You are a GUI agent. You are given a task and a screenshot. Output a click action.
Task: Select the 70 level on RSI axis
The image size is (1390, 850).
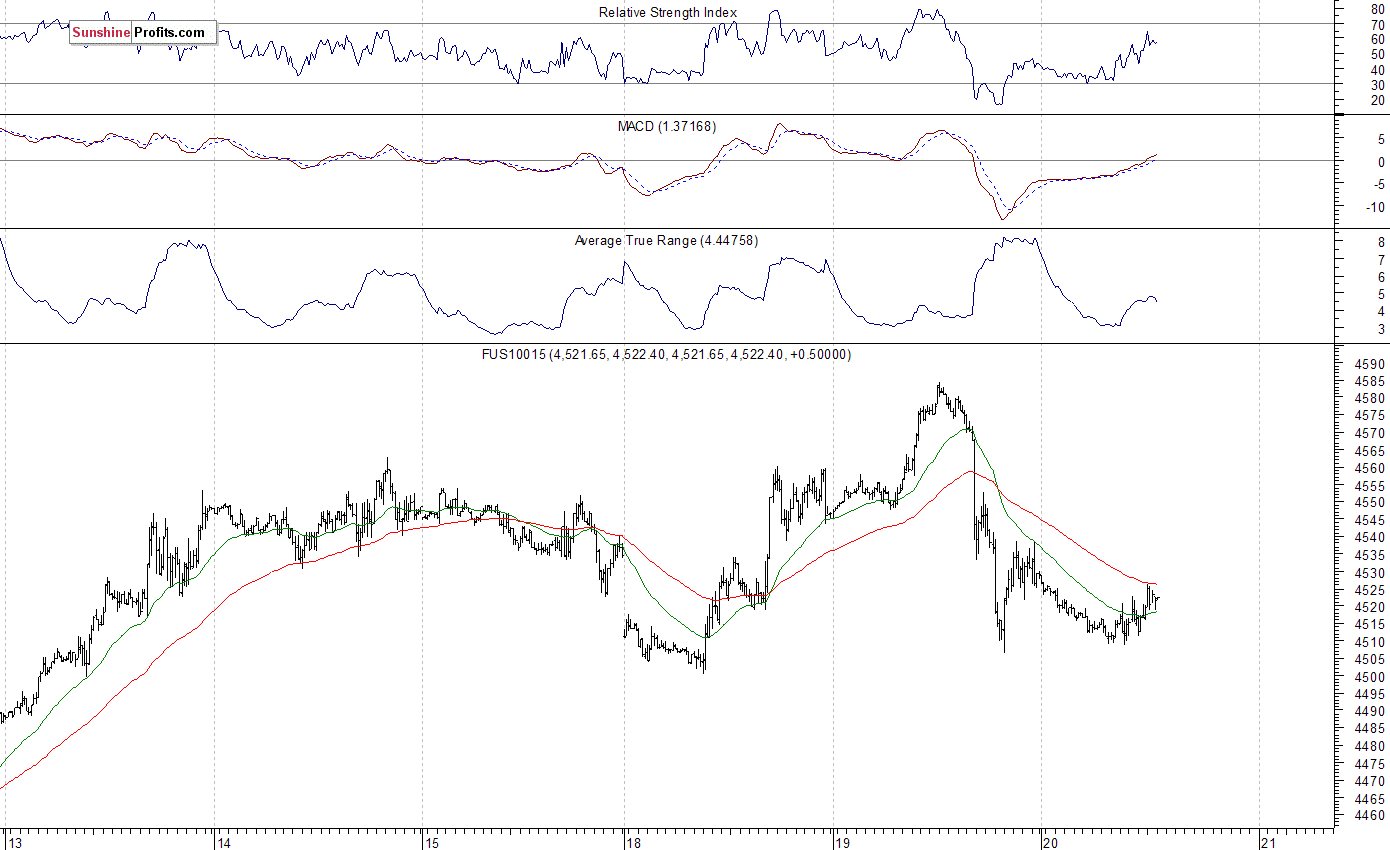[x=1378, y=24]
